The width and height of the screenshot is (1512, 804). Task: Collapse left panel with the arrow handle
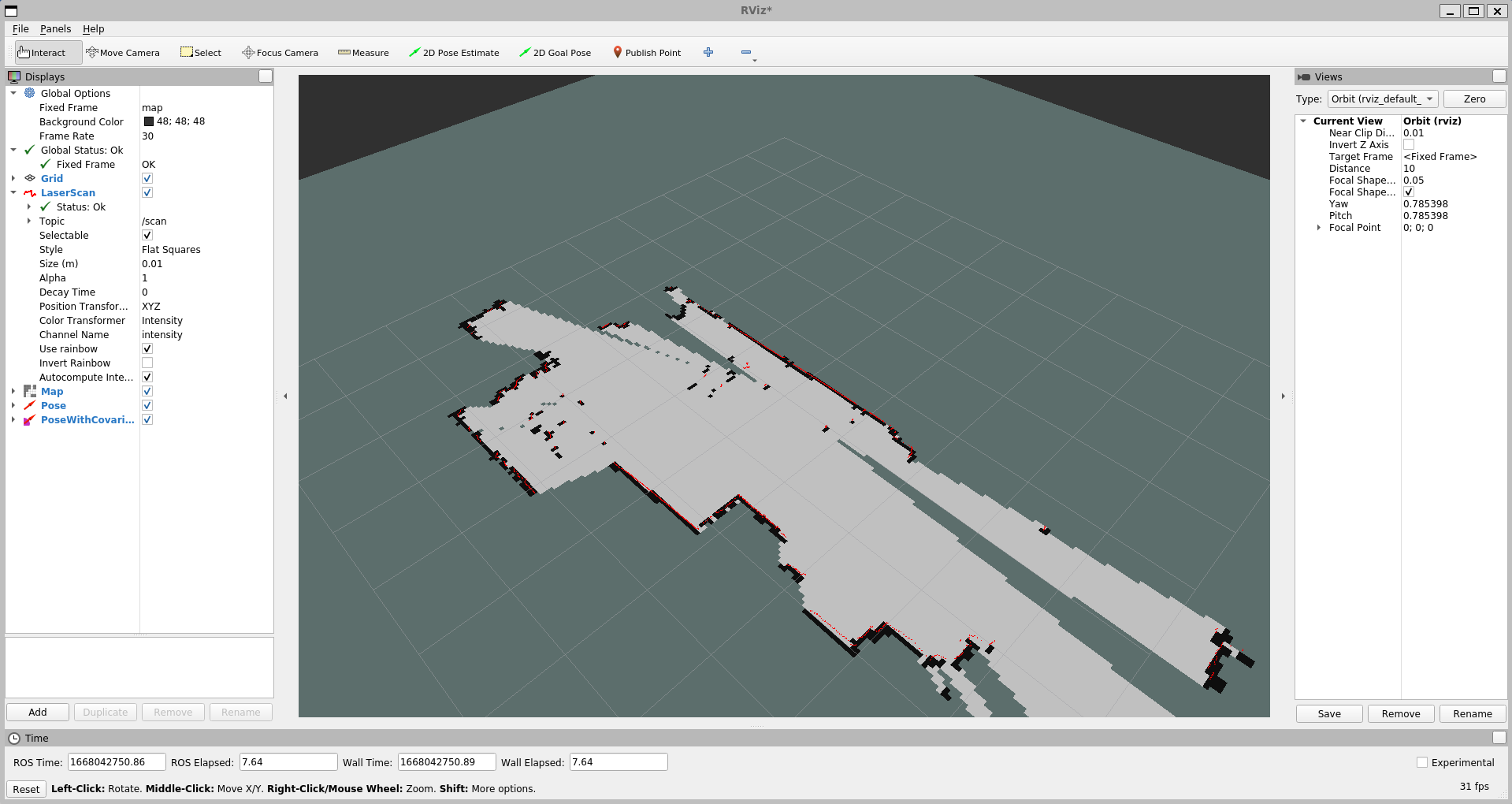point(285,396)
